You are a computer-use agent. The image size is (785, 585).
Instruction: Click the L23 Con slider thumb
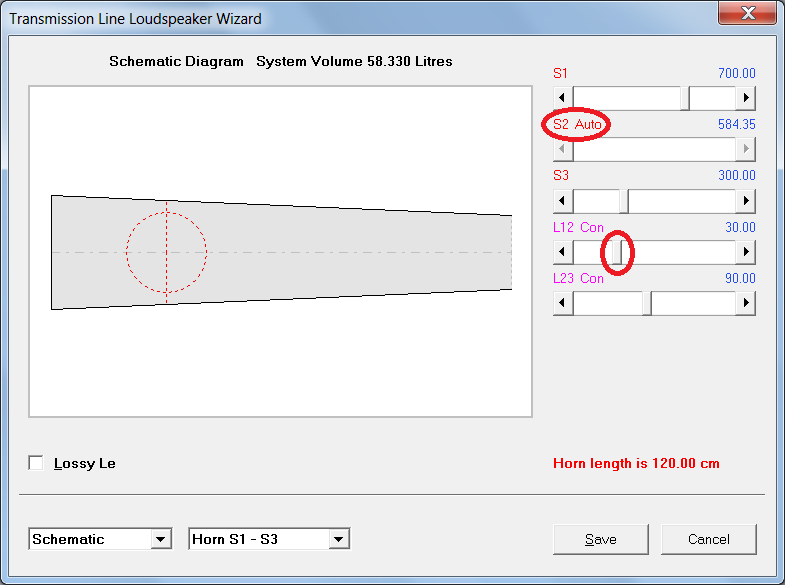click(647, 303)
